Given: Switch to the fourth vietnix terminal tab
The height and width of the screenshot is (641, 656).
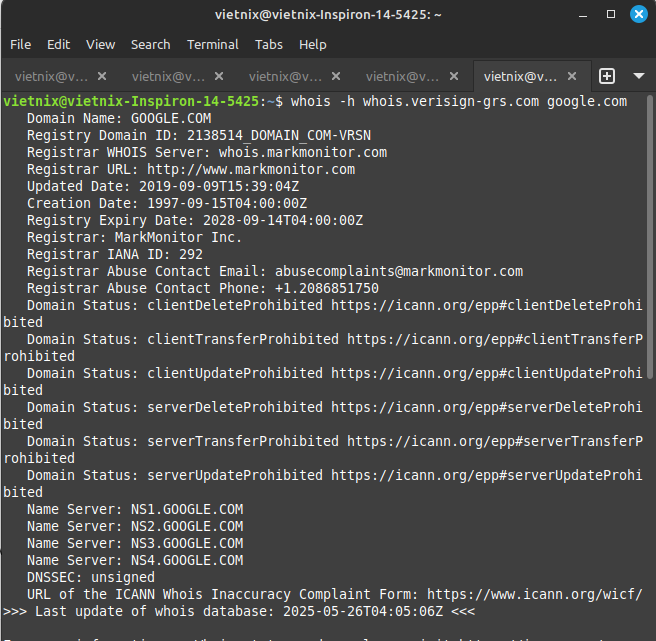Looking at the screenshot, I should [402, 77].
